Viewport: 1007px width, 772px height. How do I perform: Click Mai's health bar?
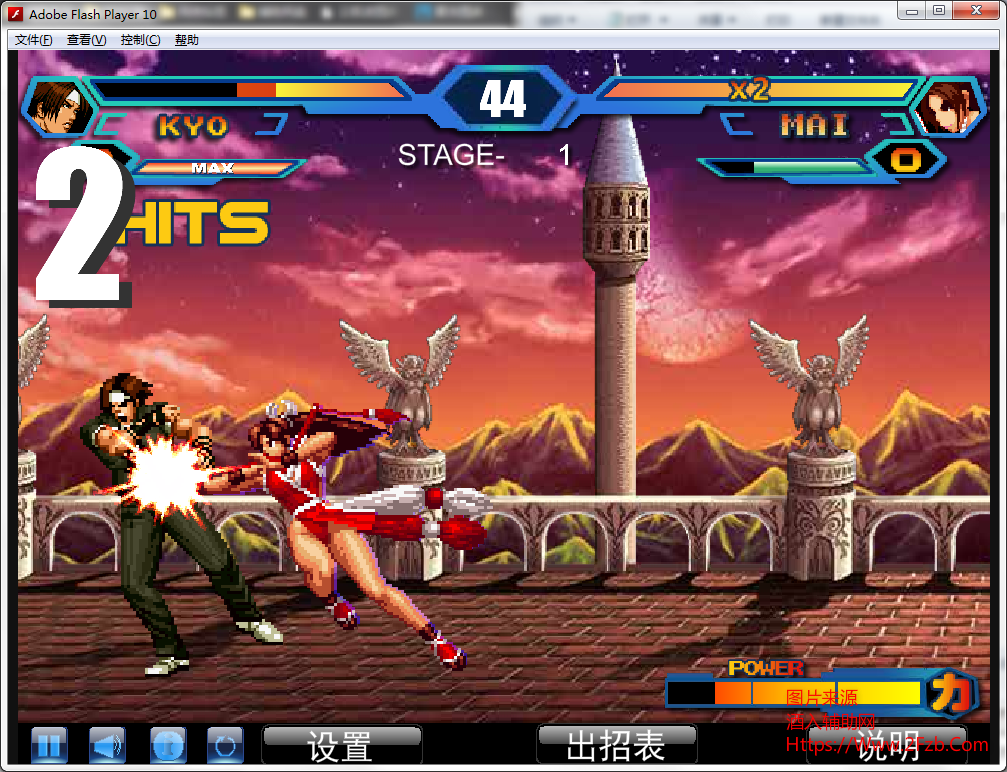[x=757, y=89]
